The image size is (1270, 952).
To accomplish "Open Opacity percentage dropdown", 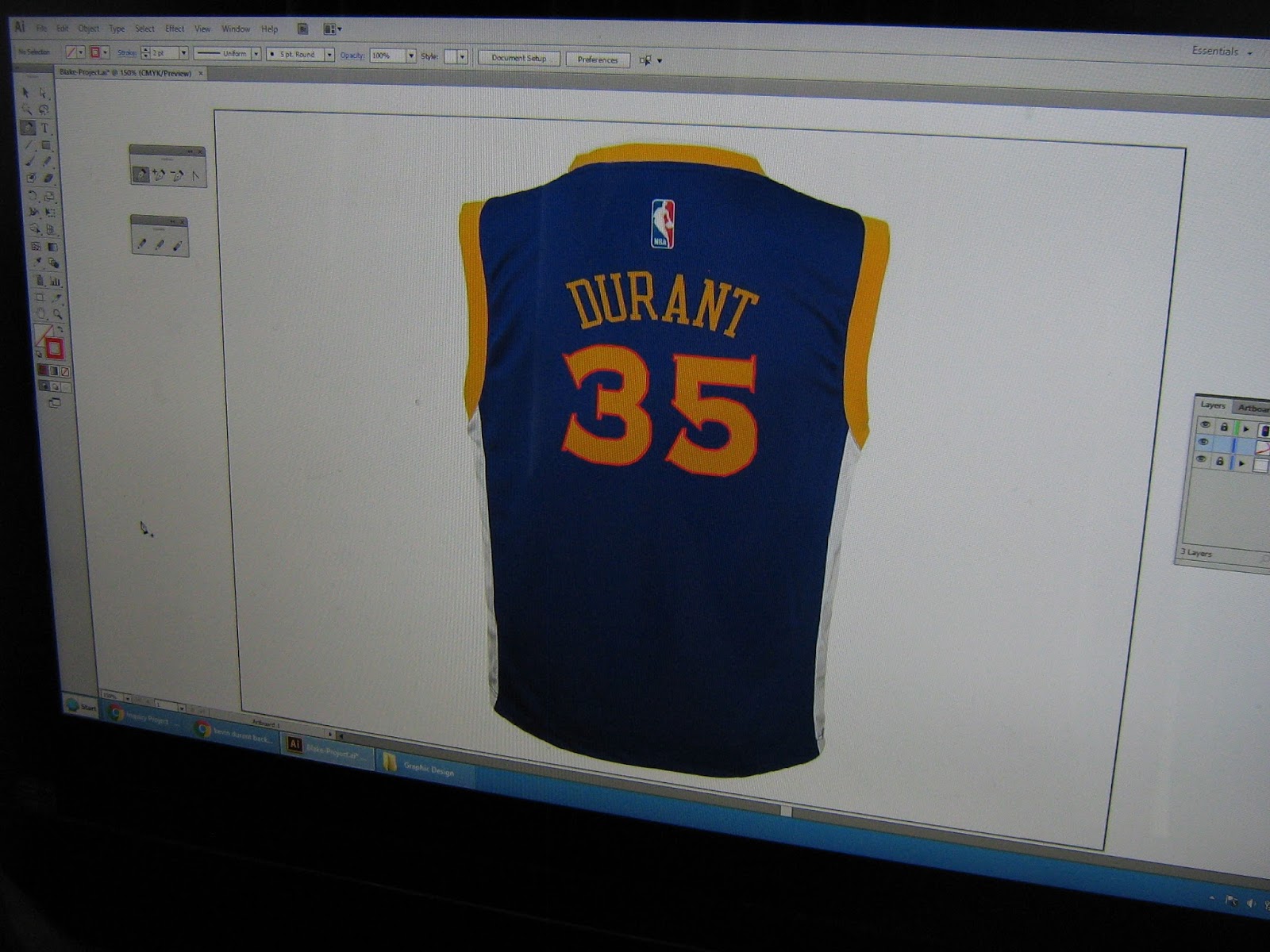I will point(411,56).
